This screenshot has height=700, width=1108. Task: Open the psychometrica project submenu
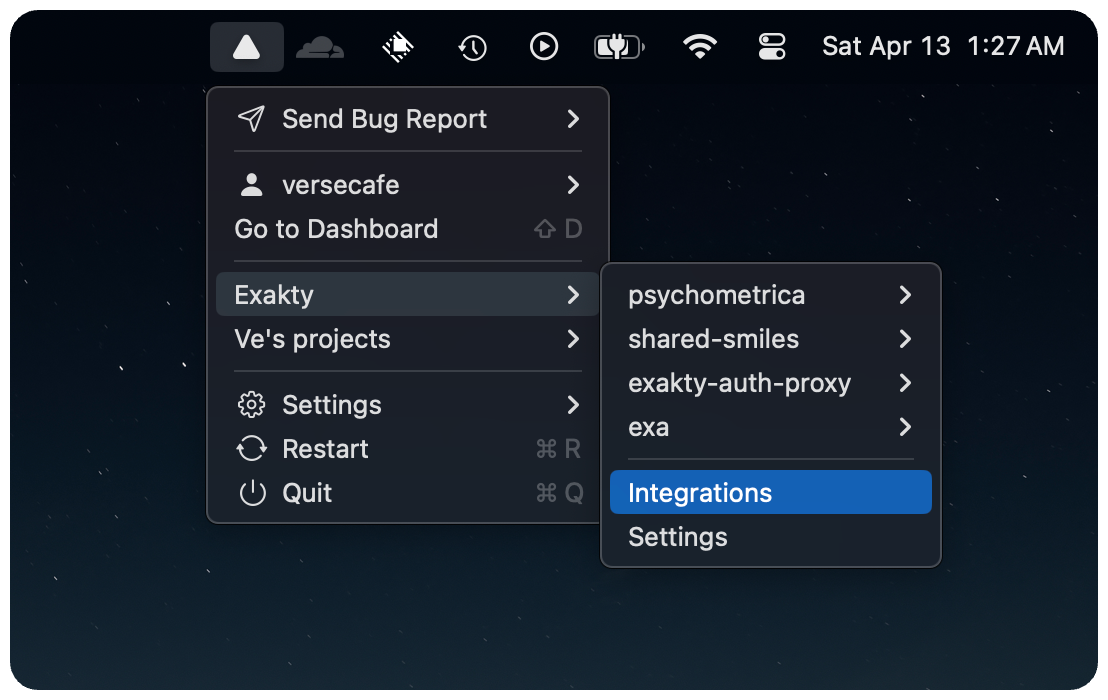pos(769,295)
